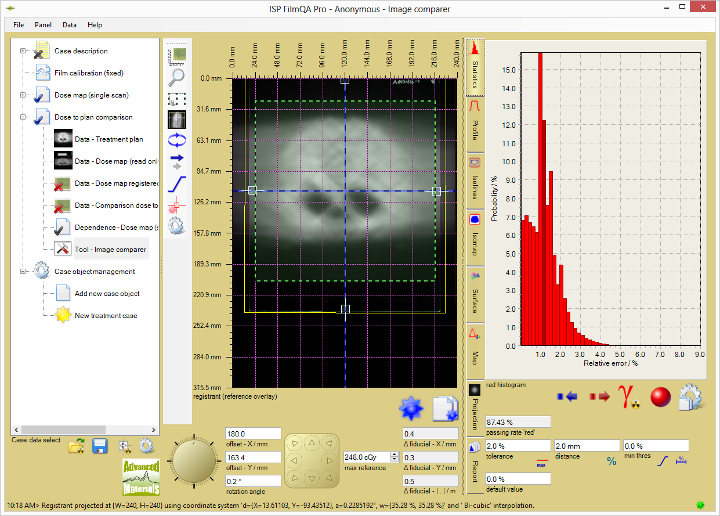Open the Help menu

tap(95, 25)
